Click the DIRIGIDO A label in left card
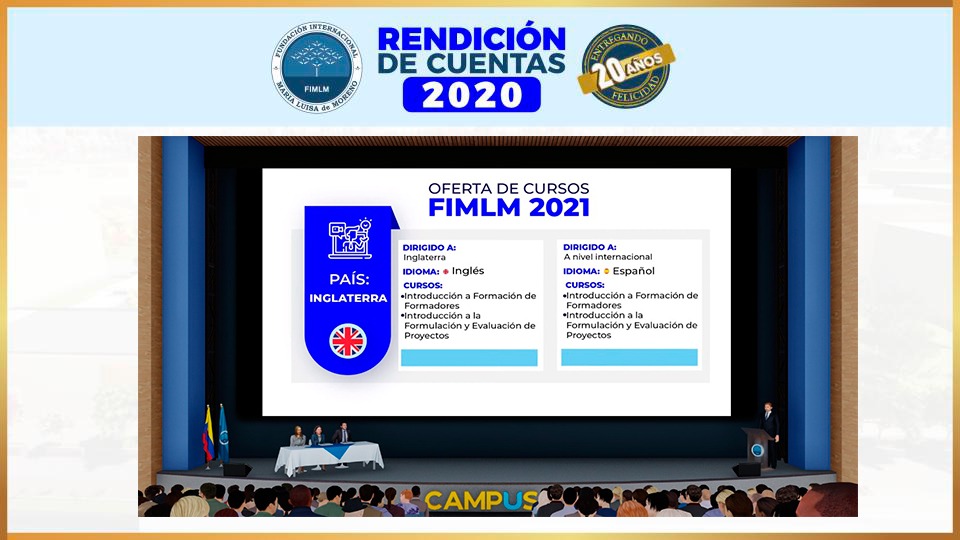The height and width of the screenshot is (540, 960). tap(429, 248)
